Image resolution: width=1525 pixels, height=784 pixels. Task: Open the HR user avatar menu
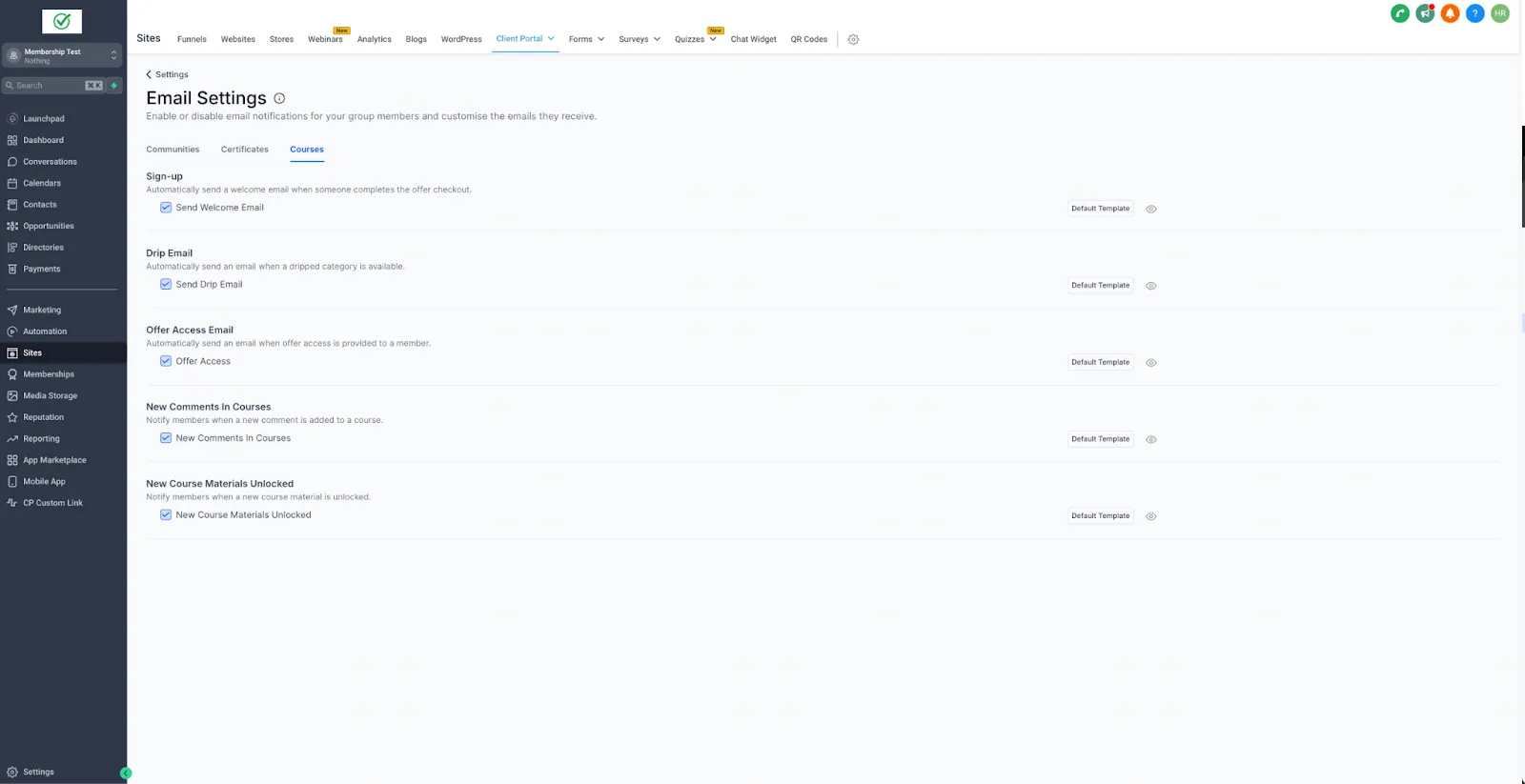click(1500, 13)
